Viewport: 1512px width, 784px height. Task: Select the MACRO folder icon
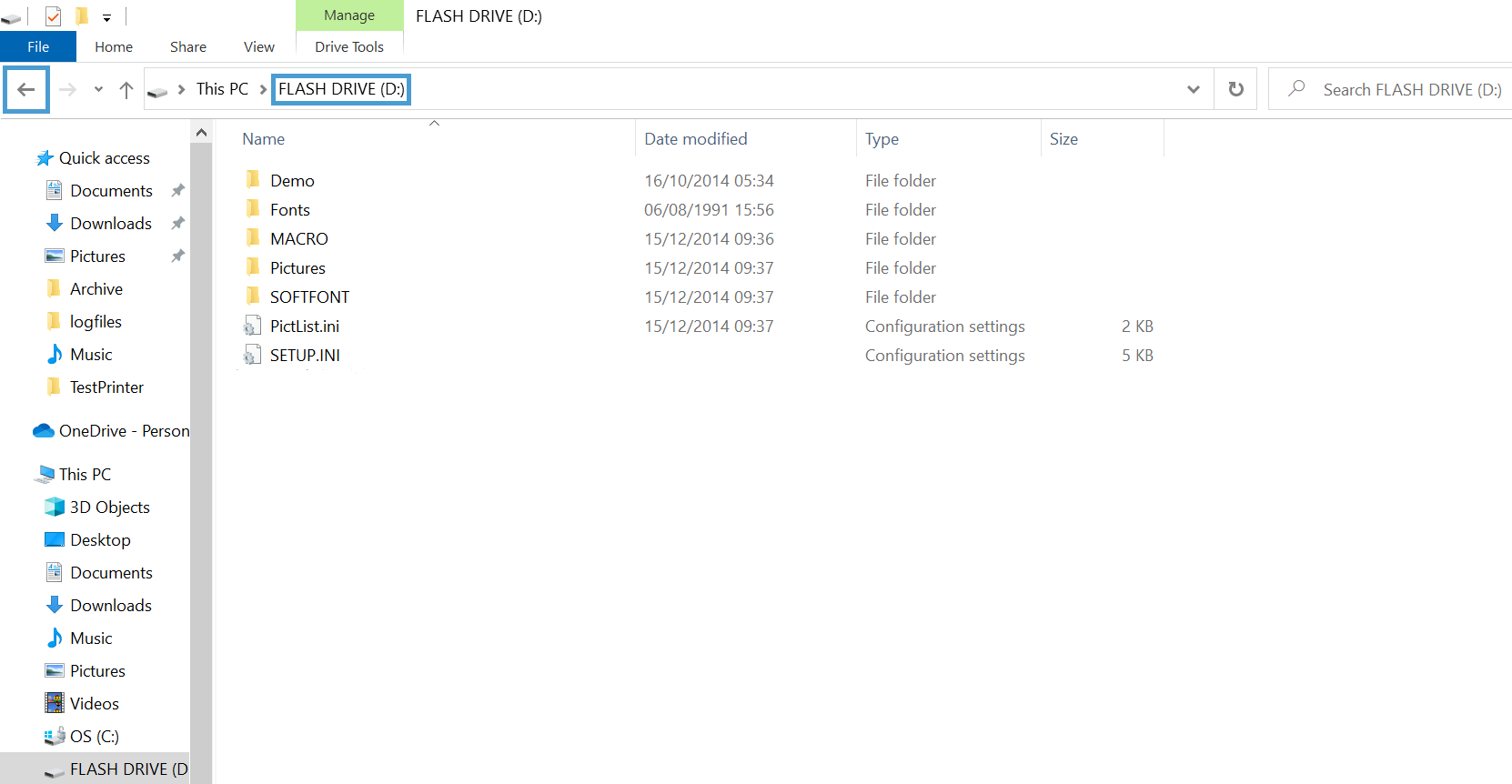(253, 237)
